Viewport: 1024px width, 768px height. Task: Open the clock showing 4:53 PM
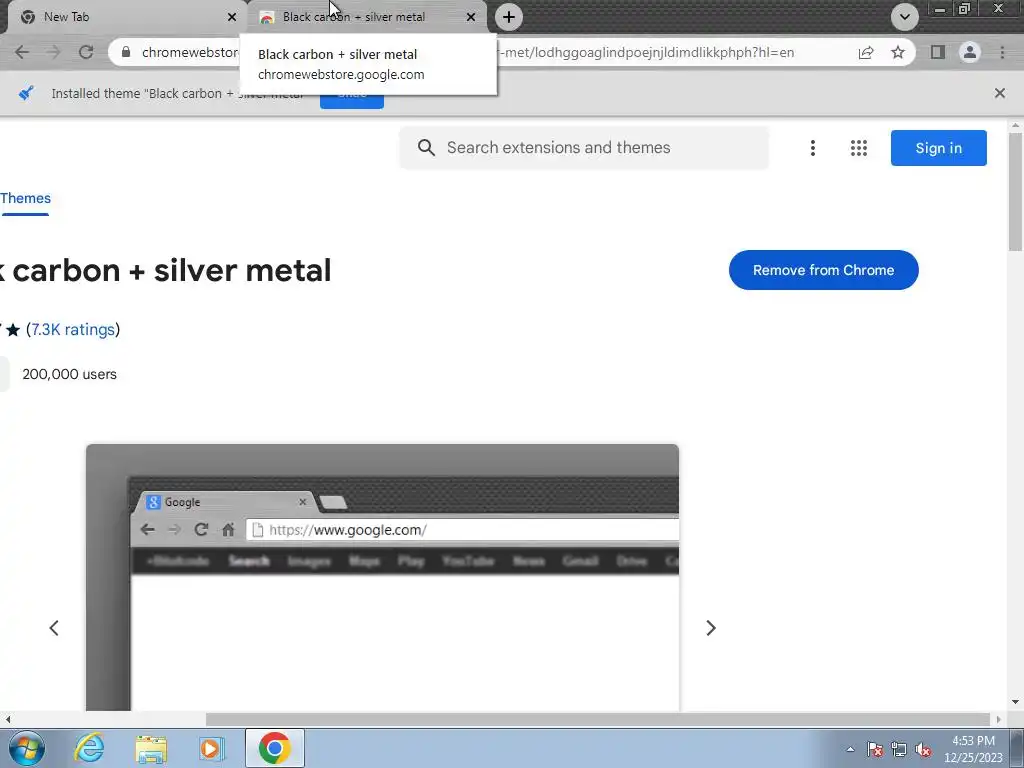(973, 749)
